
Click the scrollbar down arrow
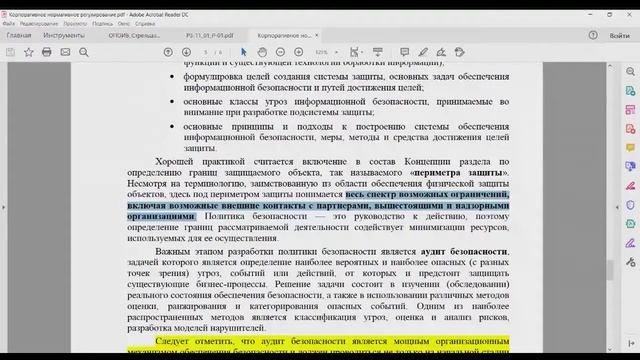(610, 349)
